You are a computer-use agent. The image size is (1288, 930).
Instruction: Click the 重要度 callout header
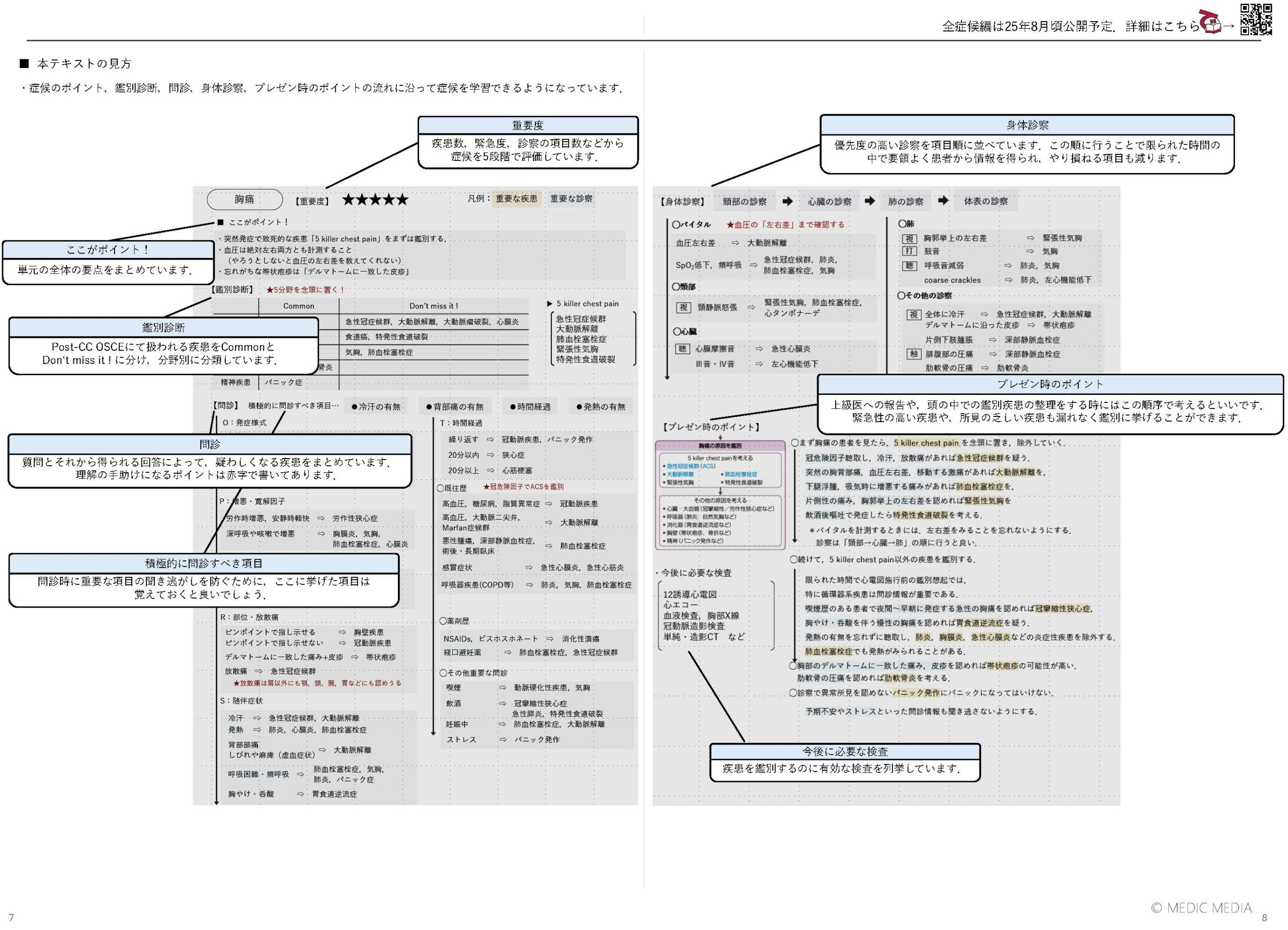pyautogui.click(x=528, y=125)
